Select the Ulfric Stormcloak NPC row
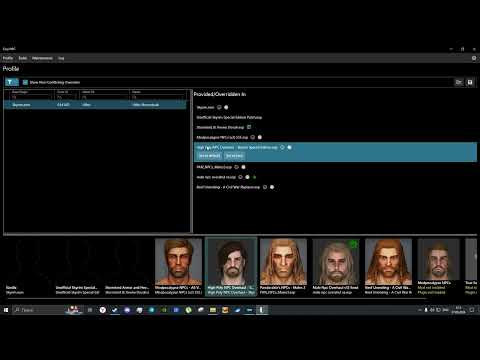Viewport: 480px width, 360px height. 95,105
